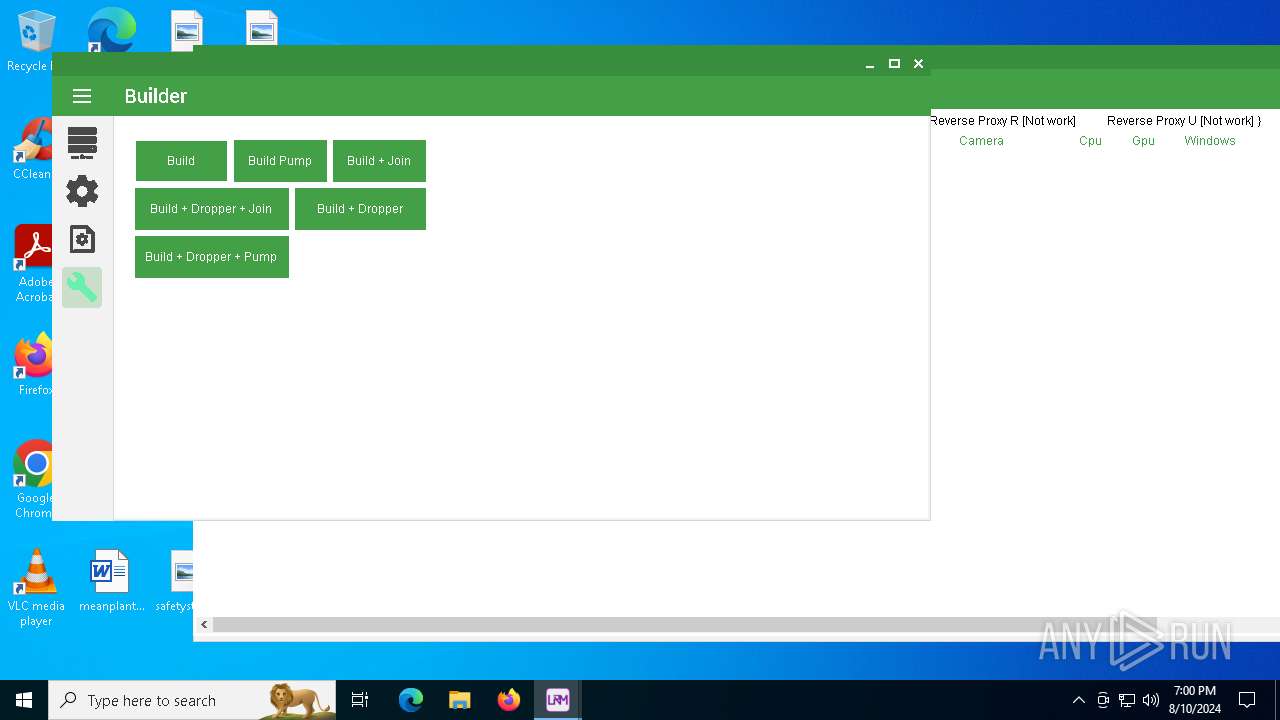Open the Windows Start menu
This screenshot has width=1280, height=720.
24,700
